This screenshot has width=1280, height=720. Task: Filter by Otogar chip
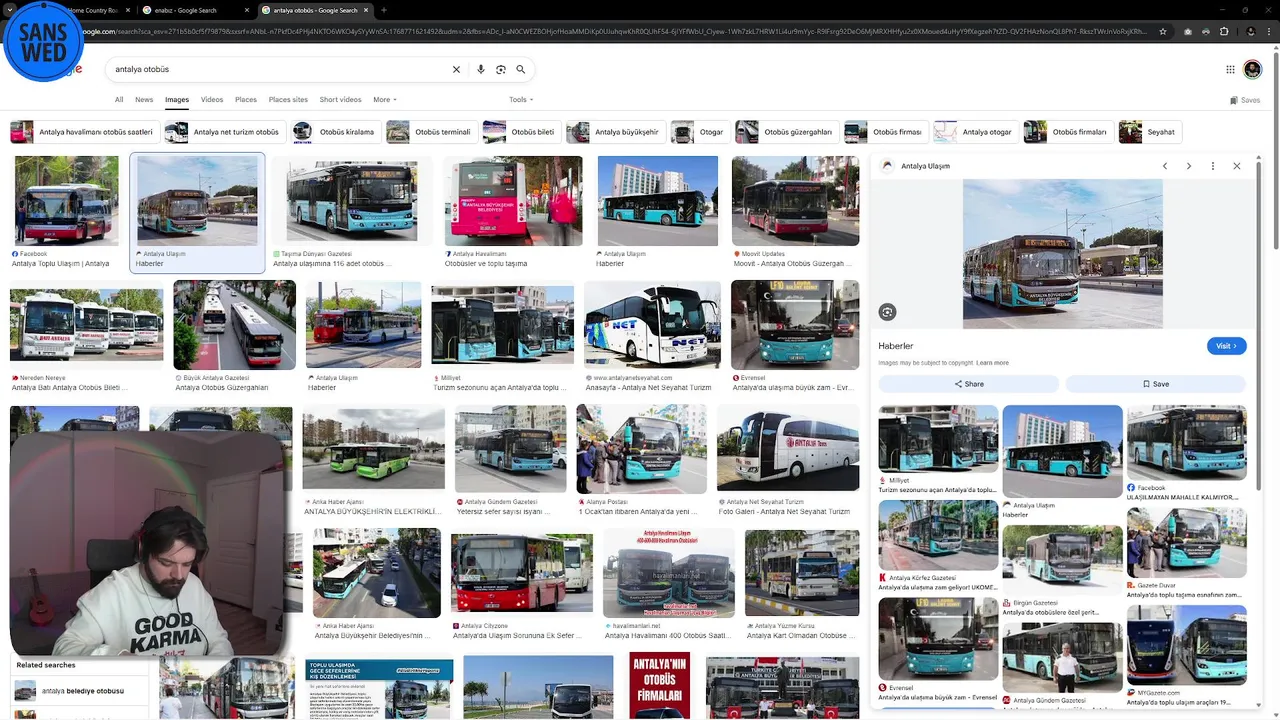point(700,132)
